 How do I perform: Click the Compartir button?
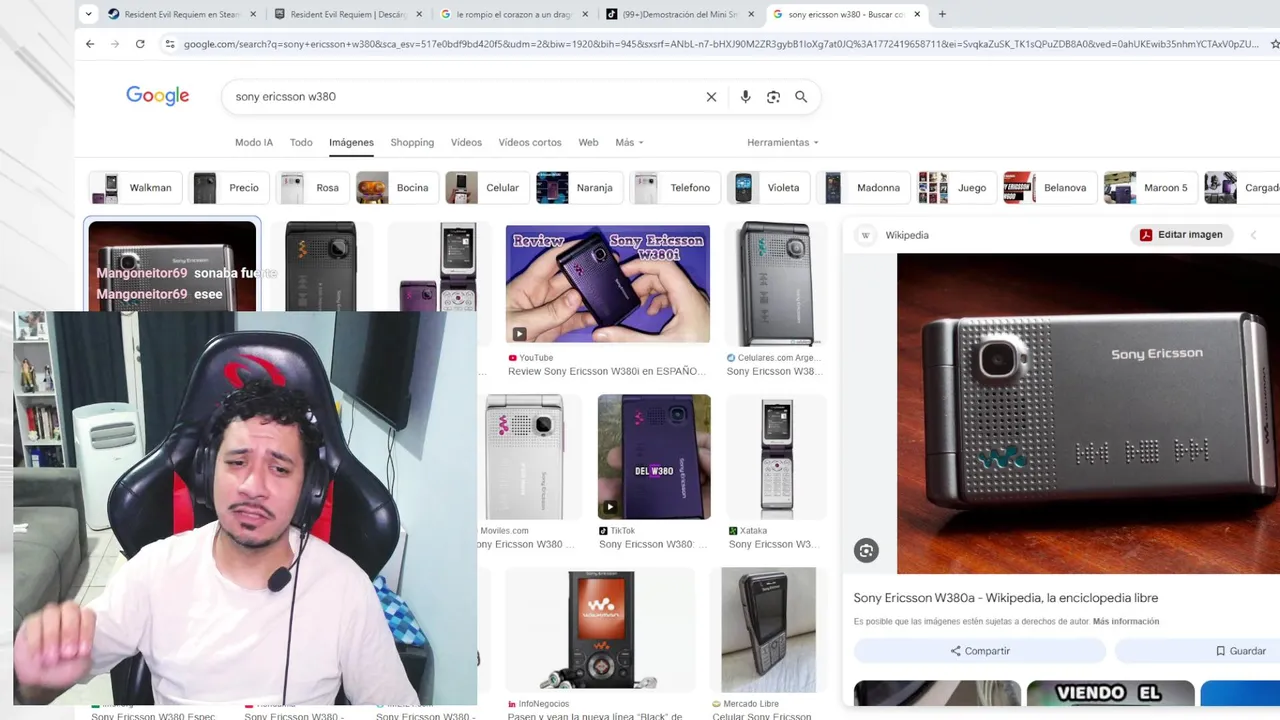click(x=980, y=651)
